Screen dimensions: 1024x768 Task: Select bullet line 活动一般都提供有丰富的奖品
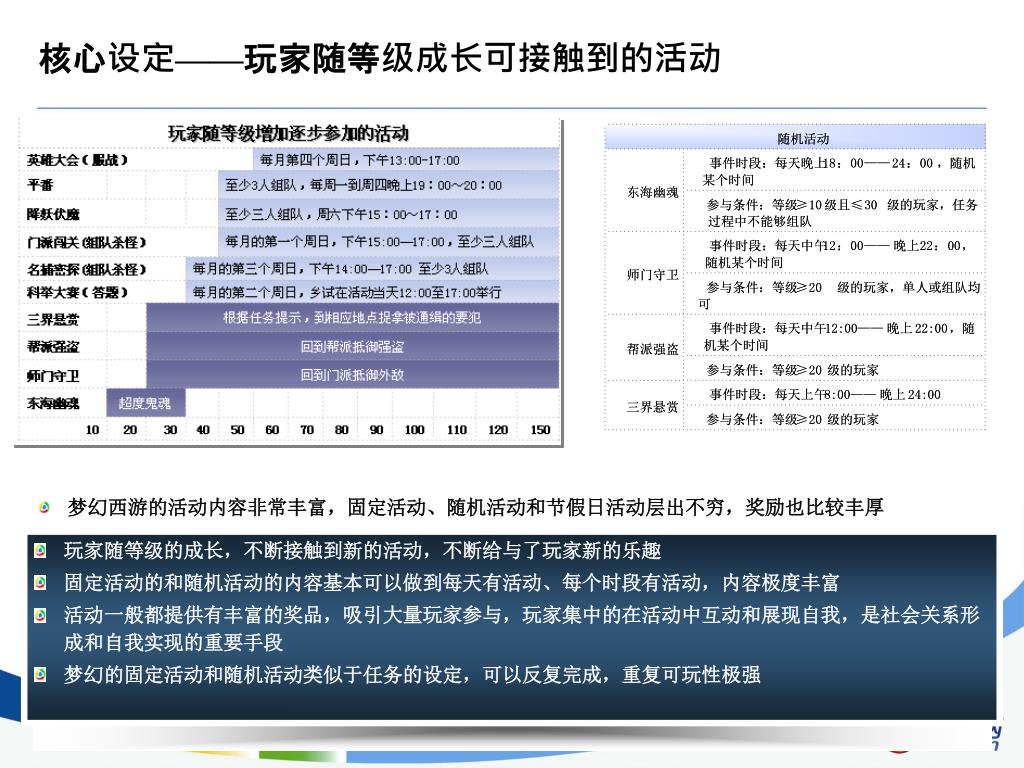coord(521,628)
